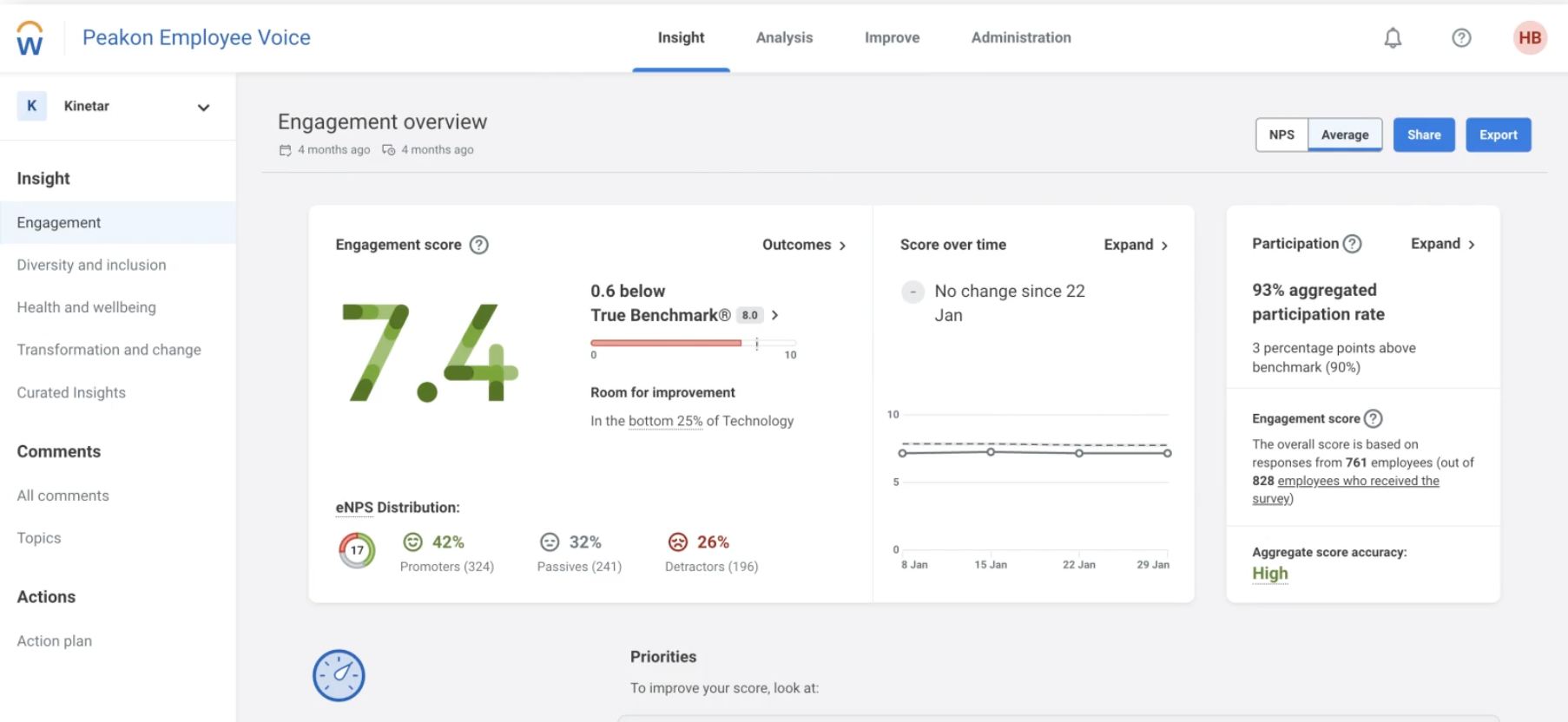Click Engagement score help icon in main card
The height and width of the screenshot is (722, 1568).
click(x=479, y=245)
